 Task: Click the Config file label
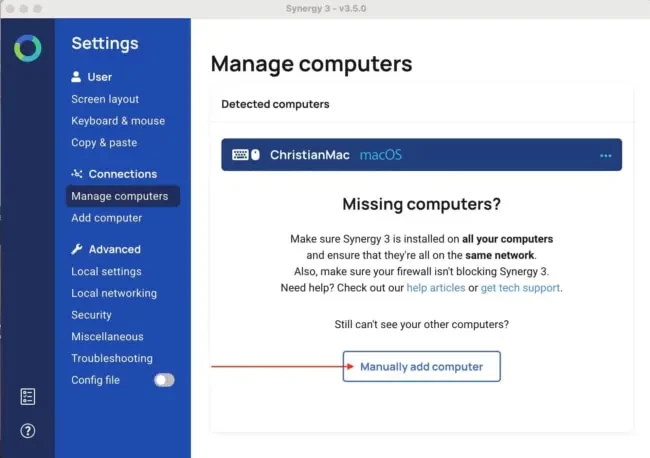point(95,380)
